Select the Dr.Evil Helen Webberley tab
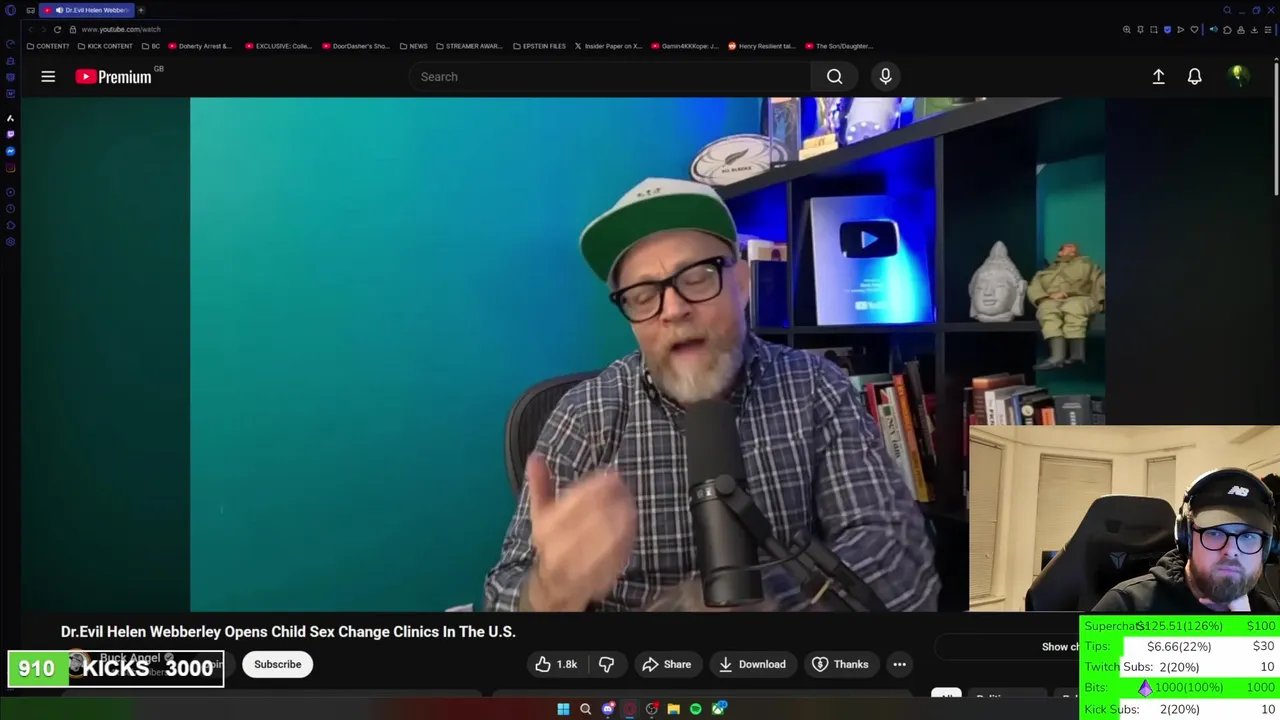The image size is (1280, 720). point(87,10)
